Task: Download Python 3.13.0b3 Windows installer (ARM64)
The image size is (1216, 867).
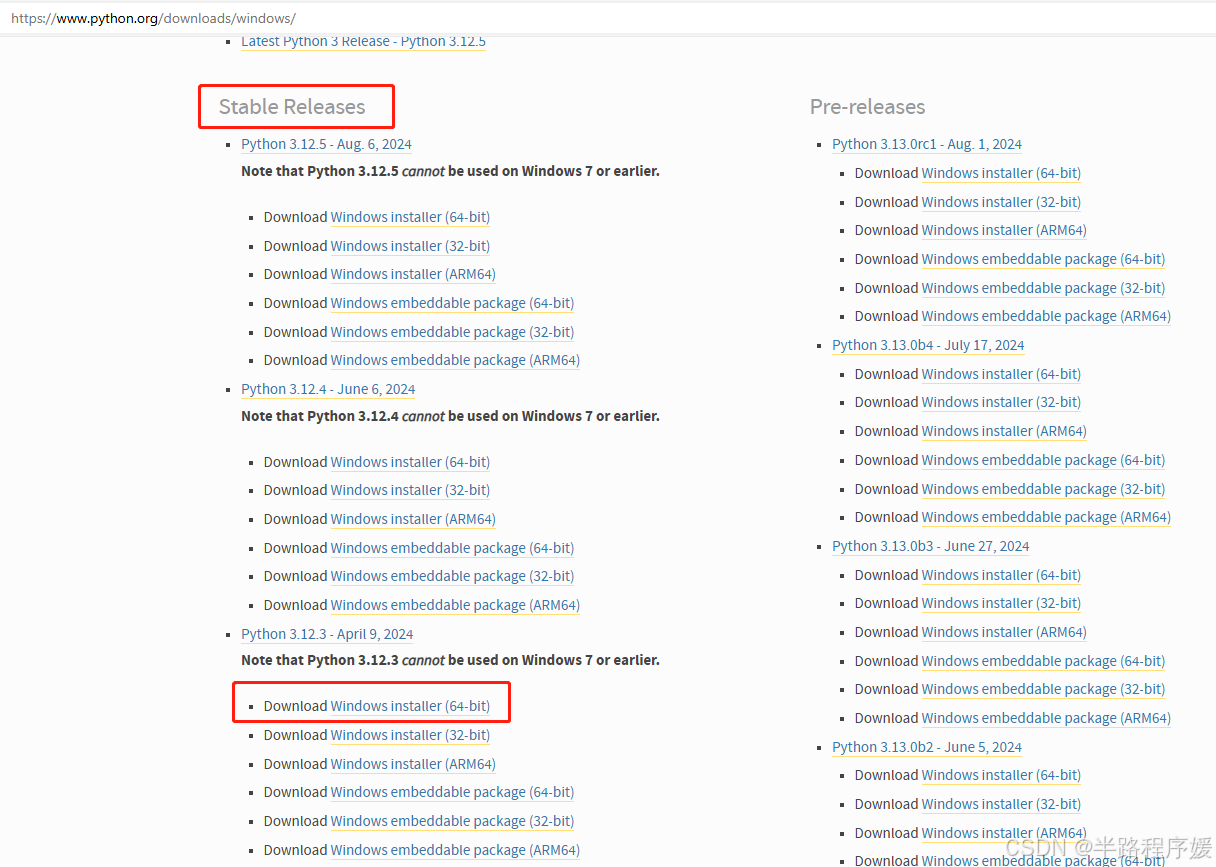Action: click(x=1004, y=632)
